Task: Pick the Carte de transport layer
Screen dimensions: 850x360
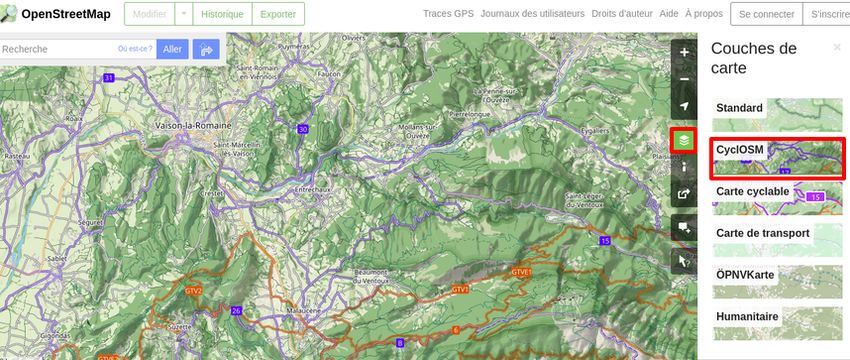Action: (x=777, y=240)
